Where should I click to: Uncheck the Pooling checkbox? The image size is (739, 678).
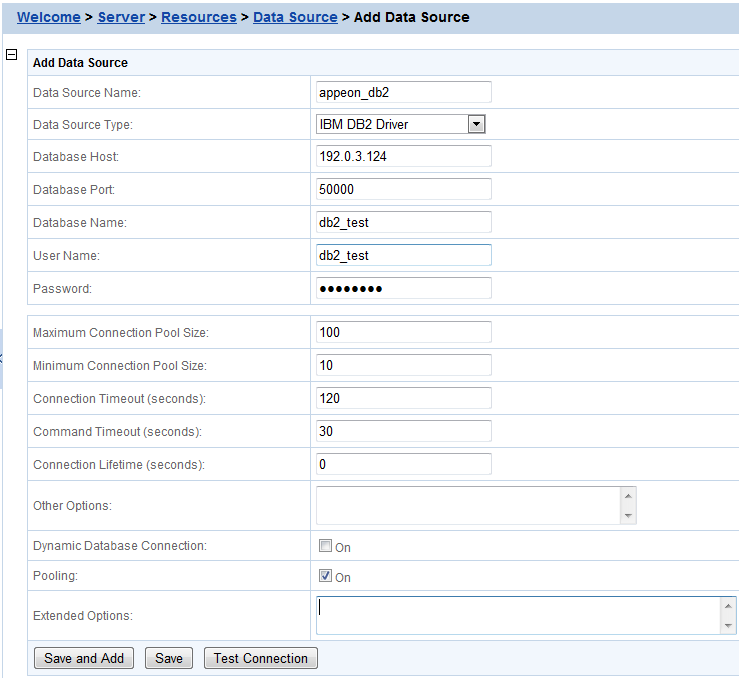325,576
